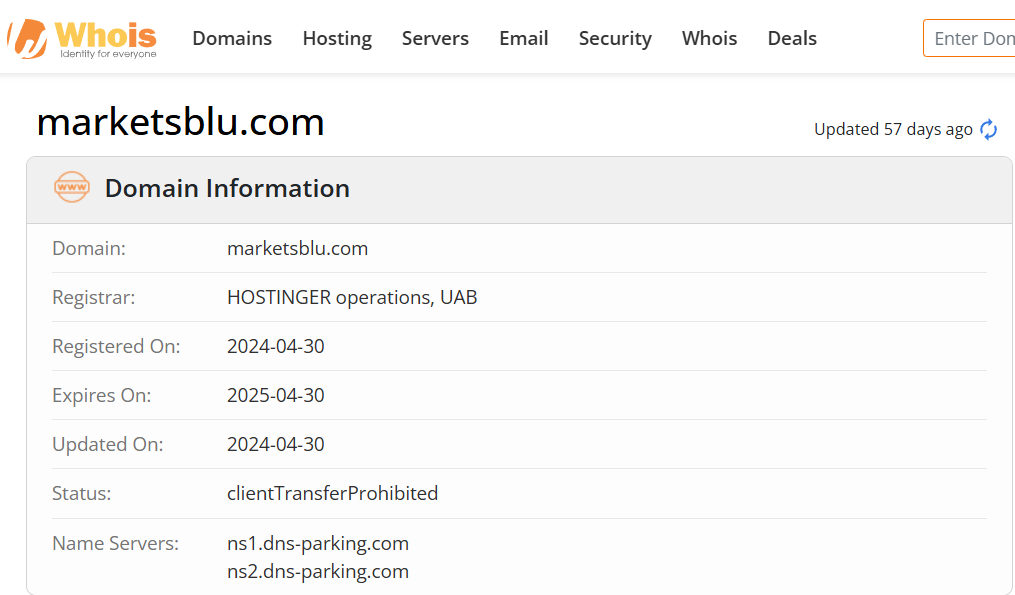
Task: Click the 'Status:' label
Action: 82,493
